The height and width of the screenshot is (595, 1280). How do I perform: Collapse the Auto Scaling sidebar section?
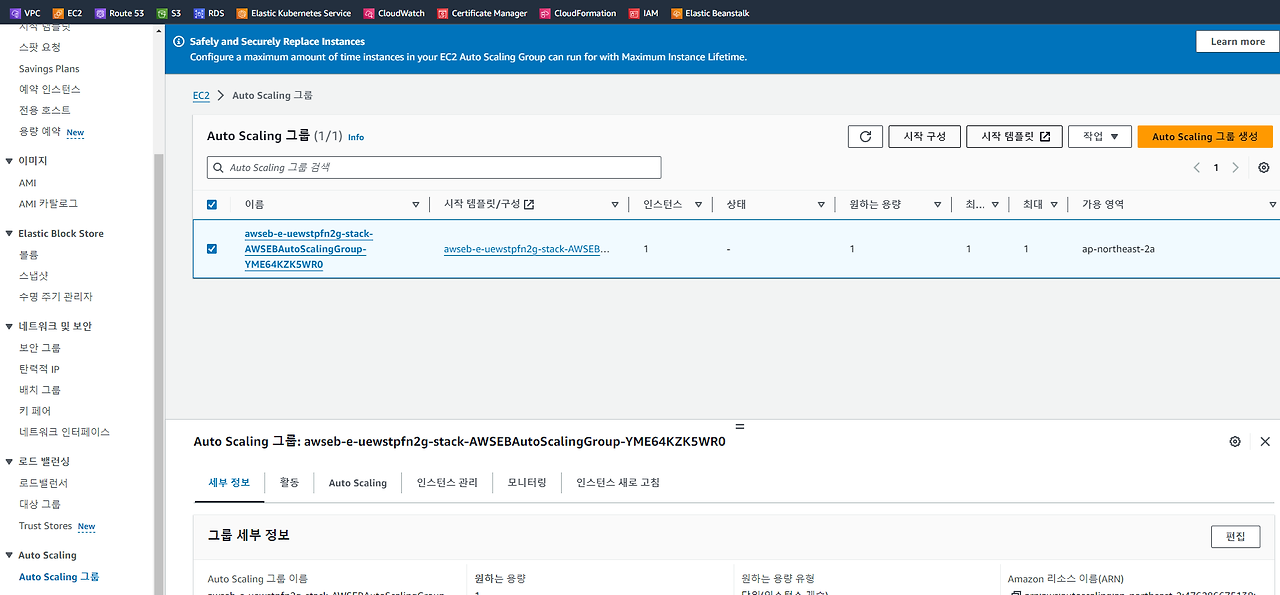tap(9, 555)
